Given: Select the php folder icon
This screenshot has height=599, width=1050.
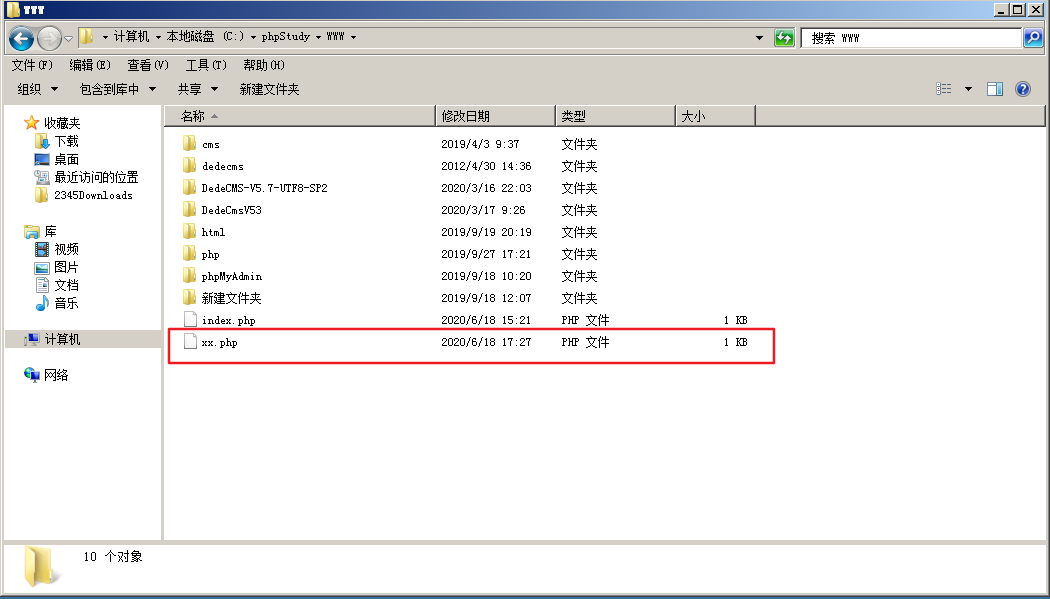Looking at the screenshot, I should [x=190, y=254].
